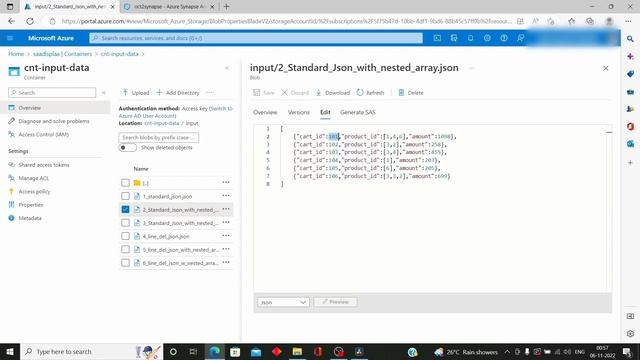Image resolution: width=640 pixels, height=360 pixels.
Task: Open the Windows Start menu
Action: tap(10, 351)
